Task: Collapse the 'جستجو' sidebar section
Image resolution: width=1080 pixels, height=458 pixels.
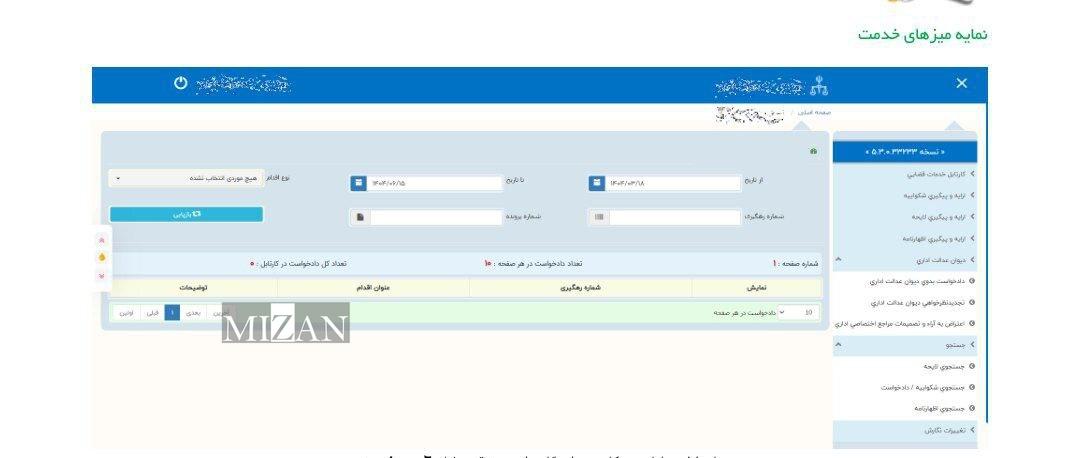Action: pyautogui.click(x=838, y=345)
